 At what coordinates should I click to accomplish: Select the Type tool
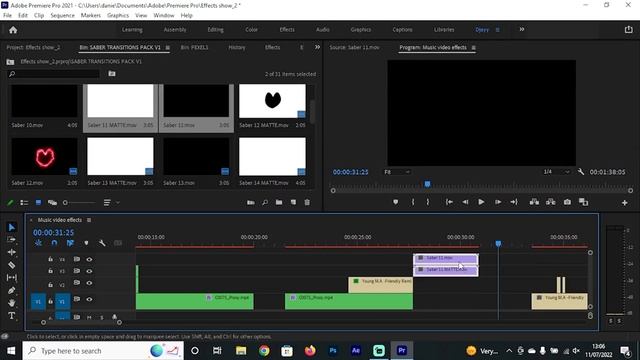pyautogui.click(x=11, y=316)
